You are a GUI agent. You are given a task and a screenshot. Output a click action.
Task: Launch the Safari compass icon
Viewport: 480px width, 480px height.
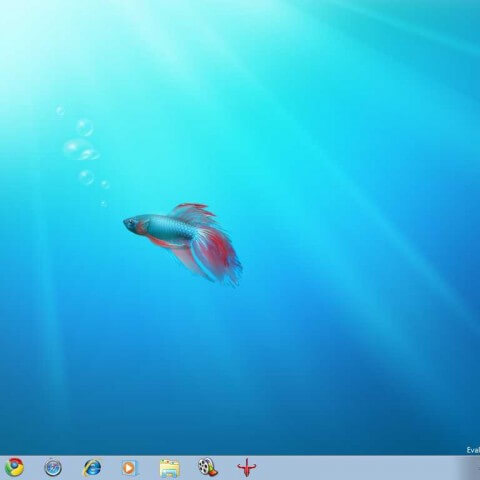click(x=53, y=468)
